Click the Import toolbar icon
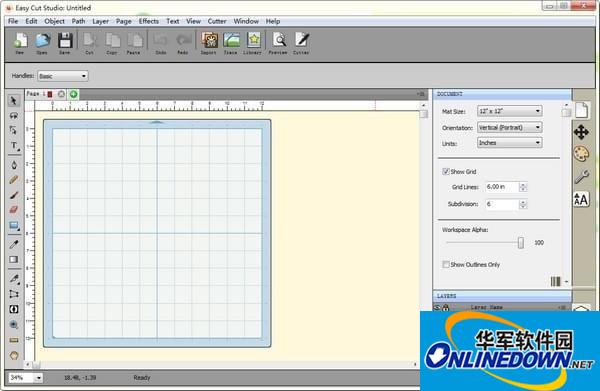This screenshot has width=600, height=391. (209, 43)
